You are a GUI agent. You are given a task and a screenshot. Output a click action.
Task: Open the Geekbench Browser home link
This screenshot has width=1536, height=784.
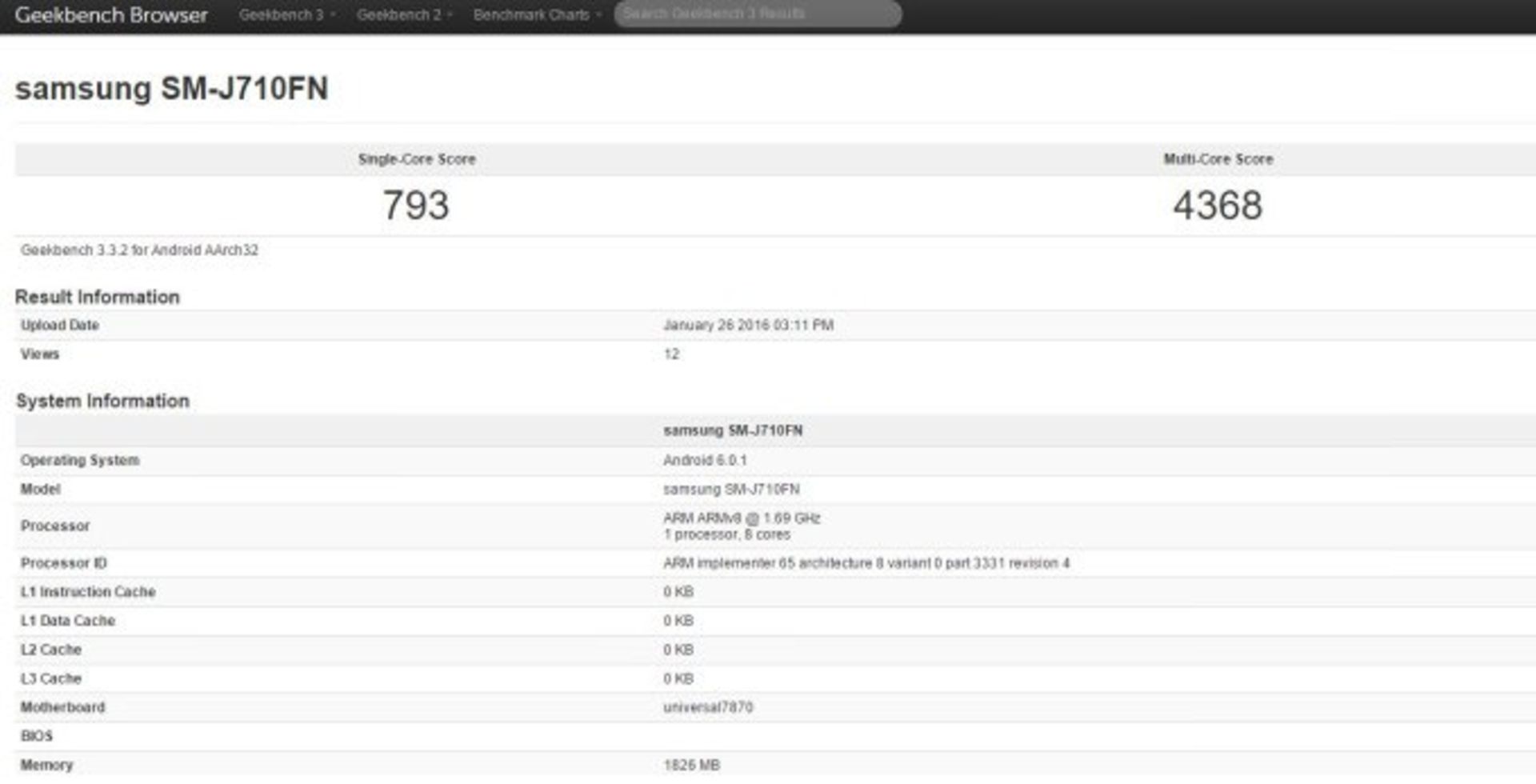tap(111, 15)
